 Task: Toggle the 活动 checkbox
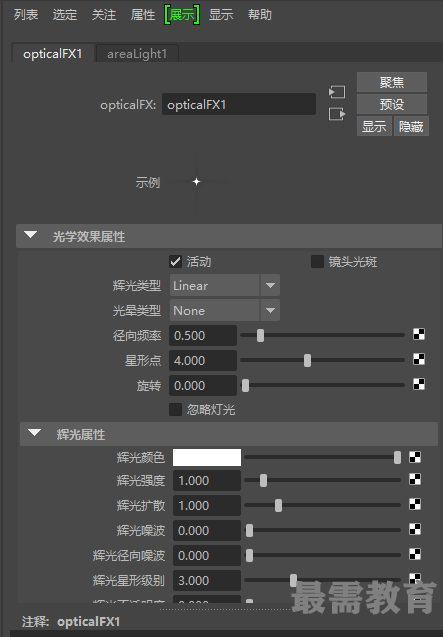[x=175, y=262]
